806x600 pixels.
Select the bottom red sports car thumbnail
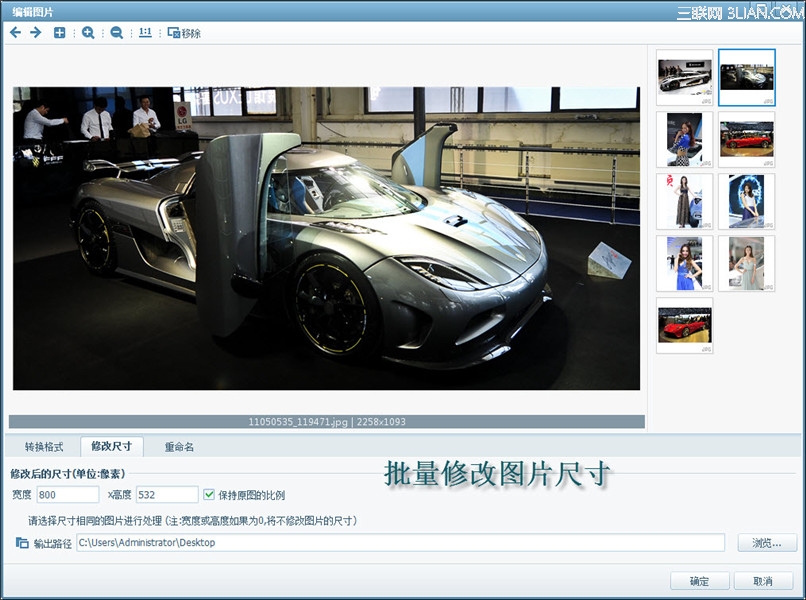[x=685, y=325]
